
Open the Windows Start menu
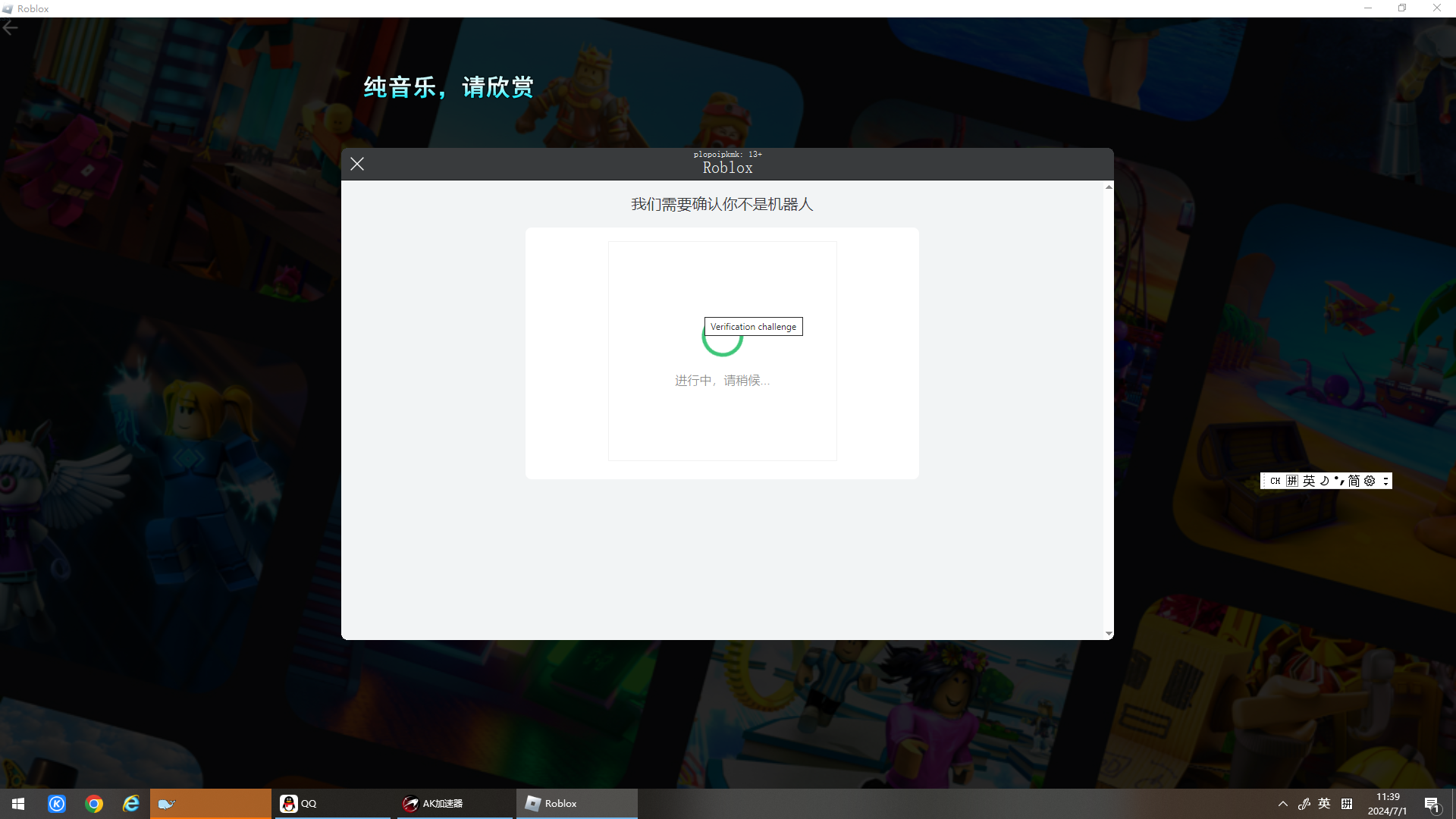(18, 804)
